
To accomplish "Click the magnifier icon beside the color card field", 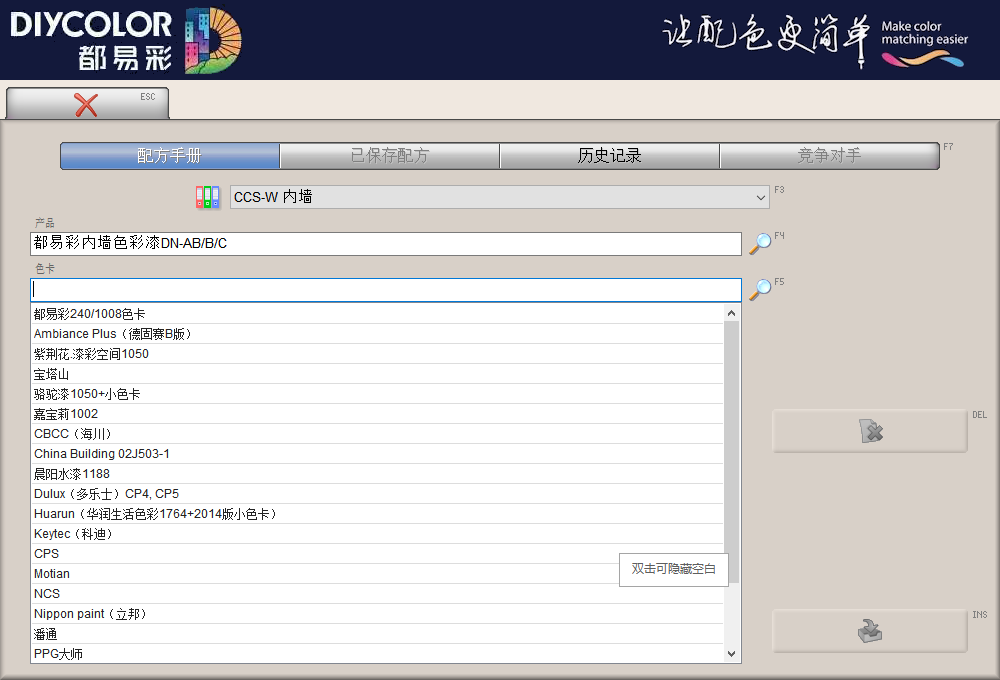I will click(x=761, y=289).
